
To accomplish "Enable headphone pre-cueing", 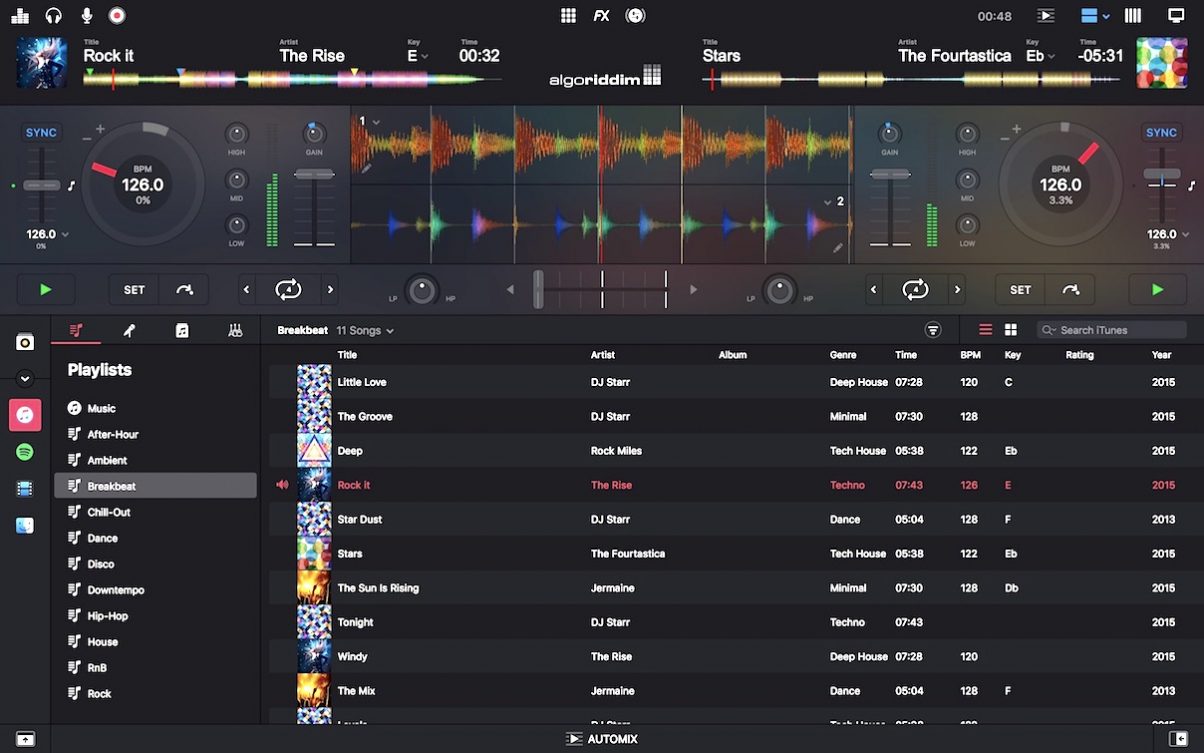I will point(53,15).
